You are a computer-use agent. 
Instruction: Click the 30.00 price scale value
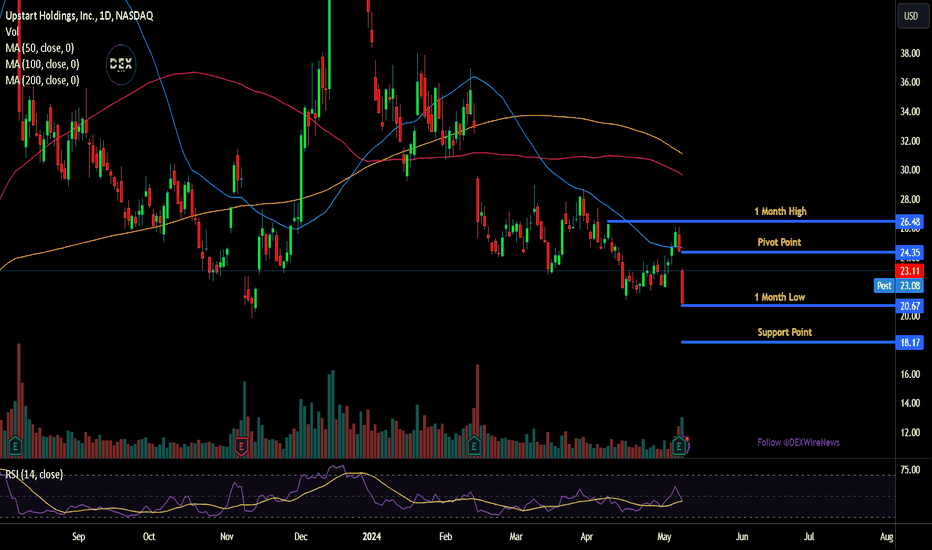(x=910, y=170)
